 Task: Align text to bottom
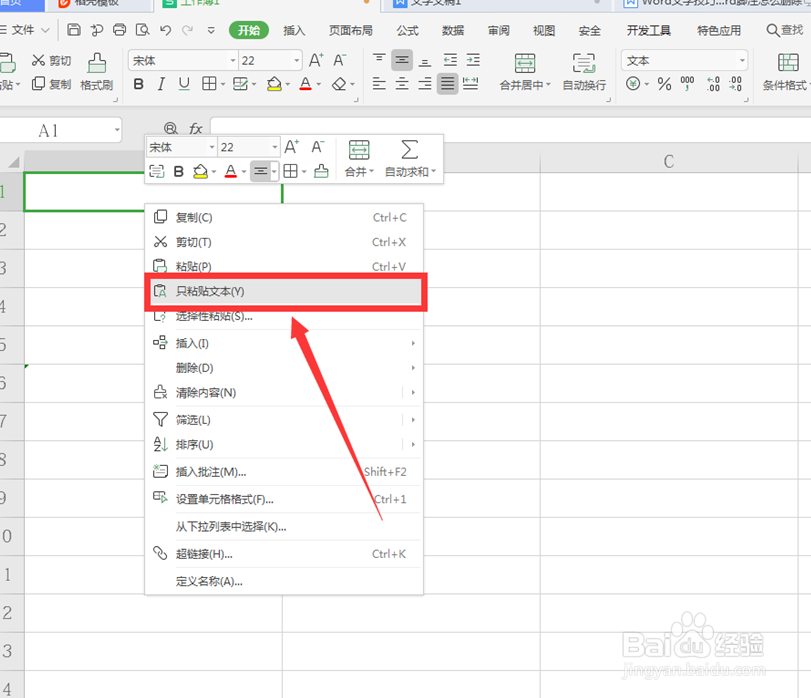[425, 60]
